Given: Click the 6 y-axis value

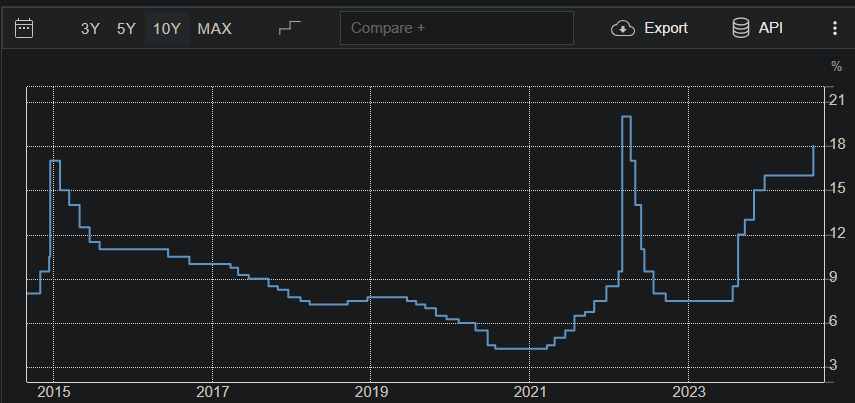Looking at the screenshot, I should [833, 321].
